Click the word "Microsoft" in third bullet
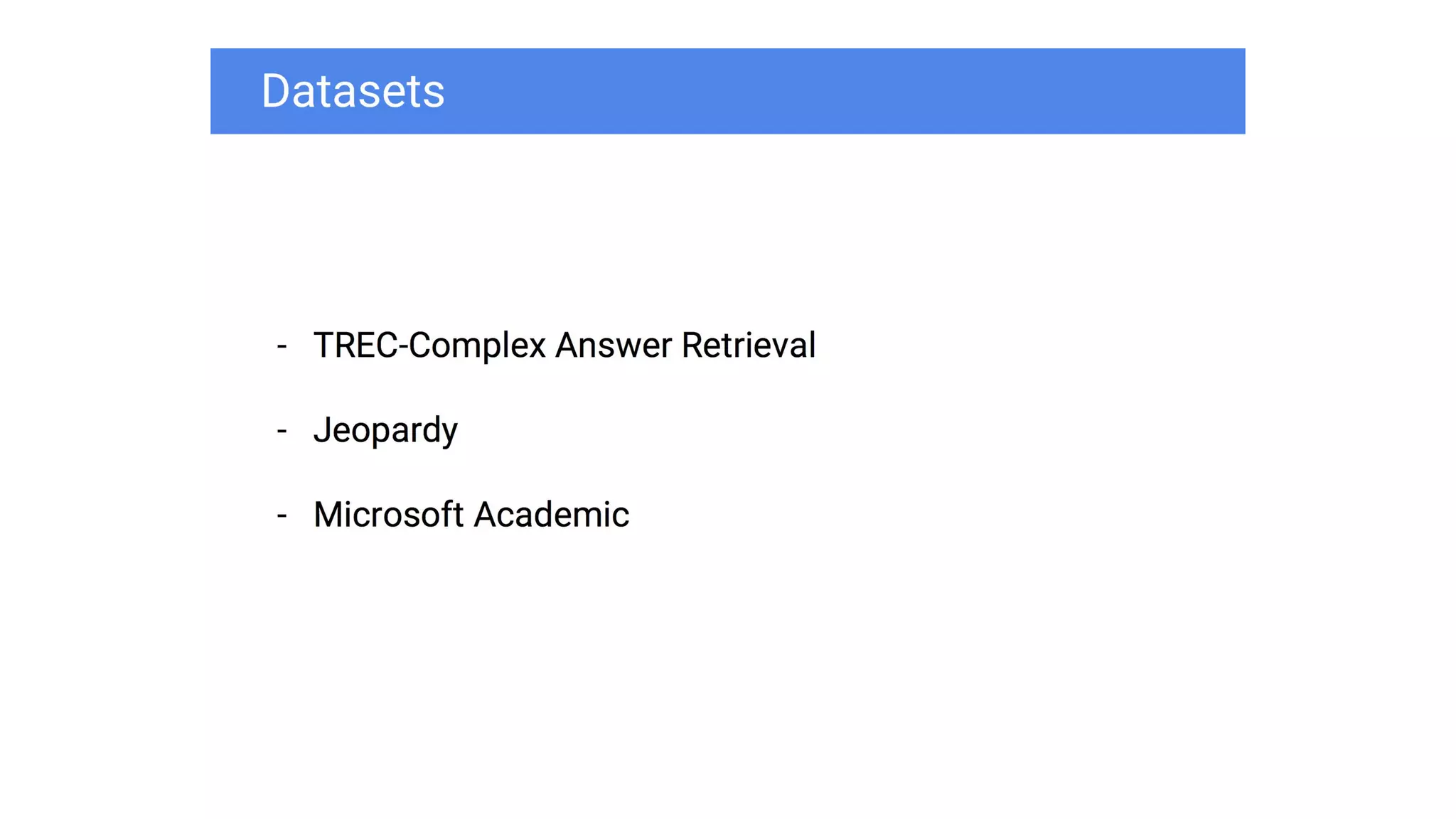Image resolution: width=1456 pixels, height=819 pixels. [x=388, y=515]
